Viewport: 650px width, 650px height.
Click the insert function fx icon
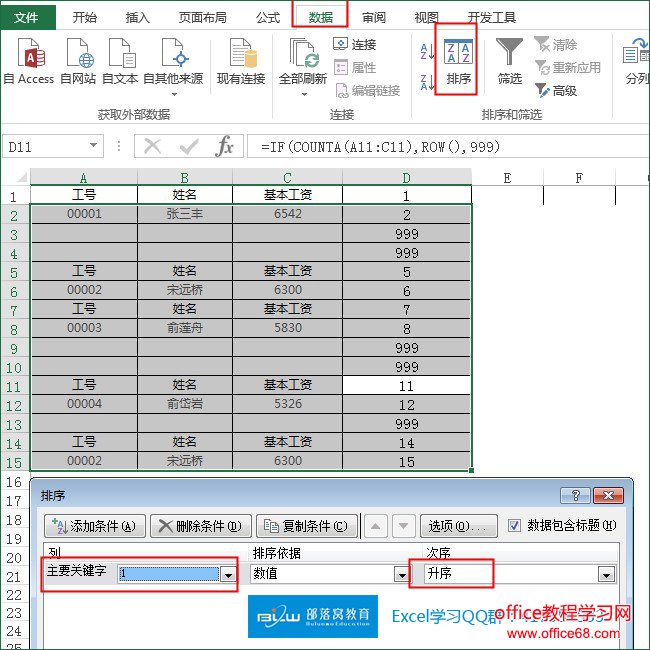(x=224, y=146)
